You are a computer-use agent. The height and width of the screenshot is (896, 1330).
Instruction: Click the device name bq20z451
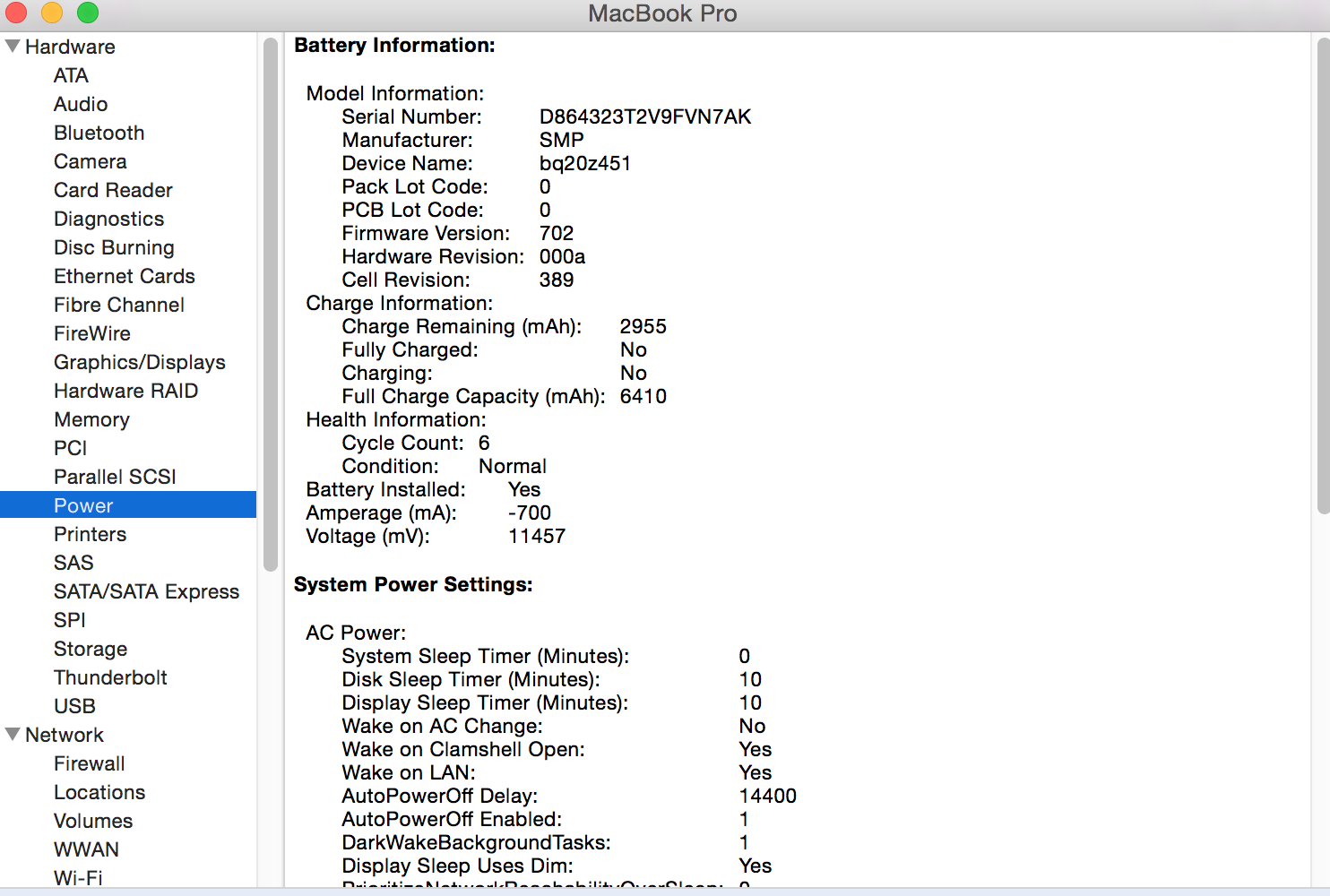click(585, 163)
